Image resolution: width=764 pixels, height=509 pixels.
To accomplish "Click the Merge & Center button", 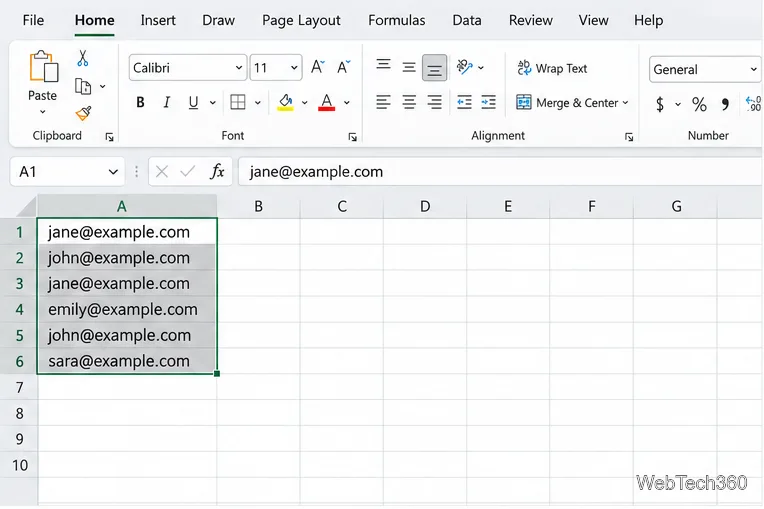I will pos(568,103).
